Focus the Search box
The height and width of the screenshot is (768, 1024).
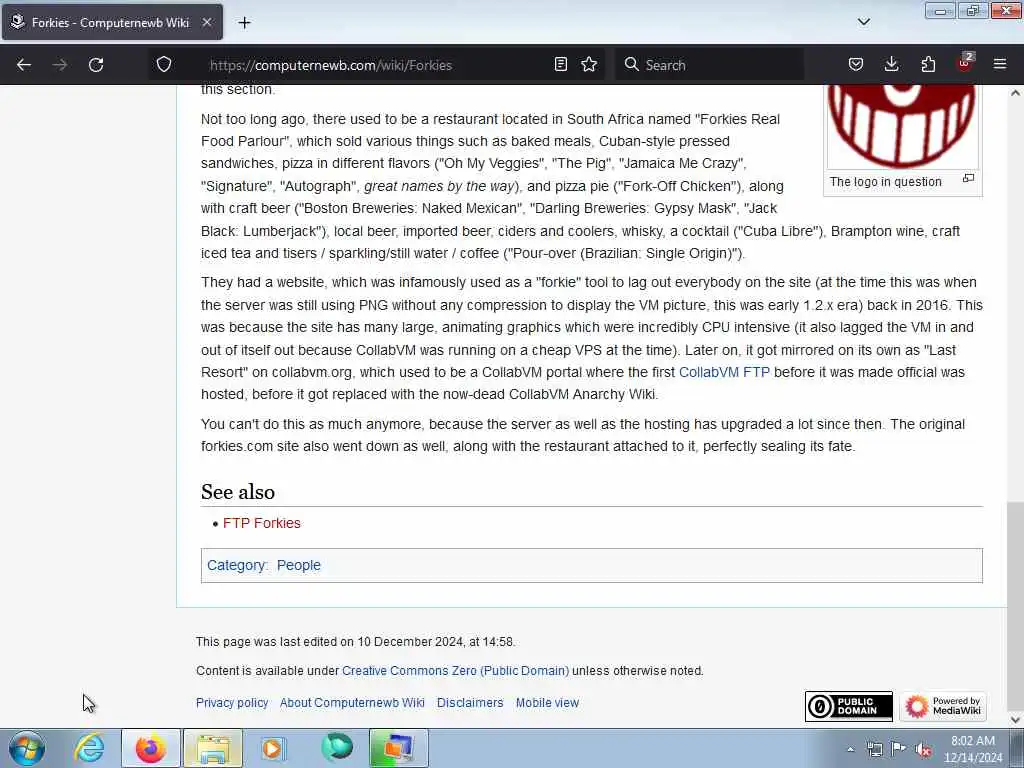click(709, 65)
